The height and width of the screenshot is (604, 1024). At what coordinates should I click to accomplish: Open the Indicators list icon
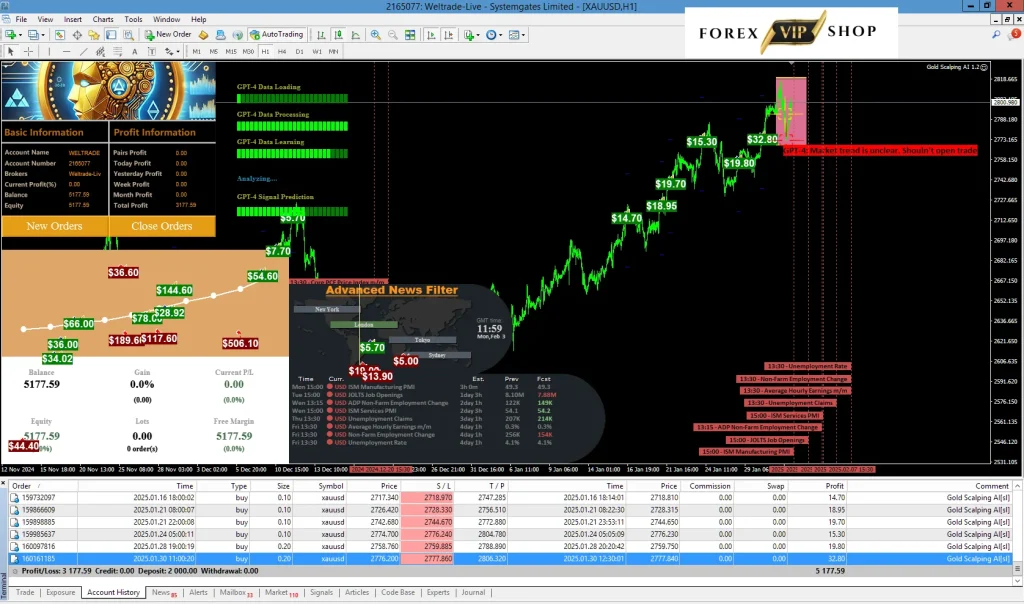469,35
